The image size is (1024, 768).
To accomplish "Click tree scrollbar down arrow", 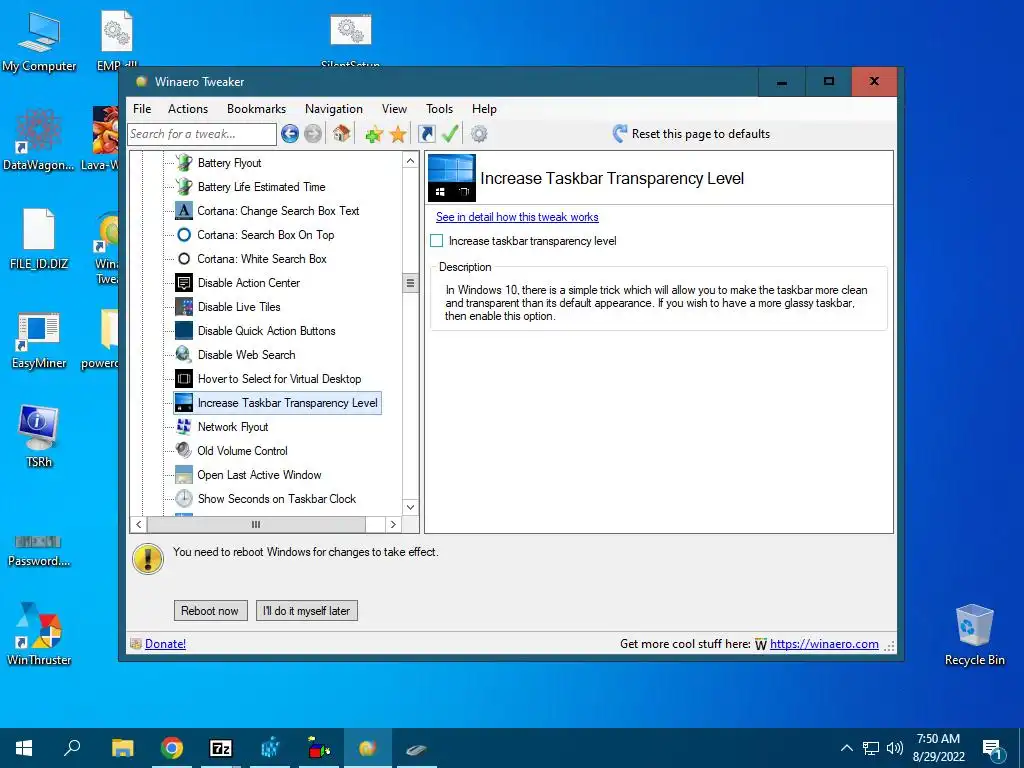I will tap(410, 507).
